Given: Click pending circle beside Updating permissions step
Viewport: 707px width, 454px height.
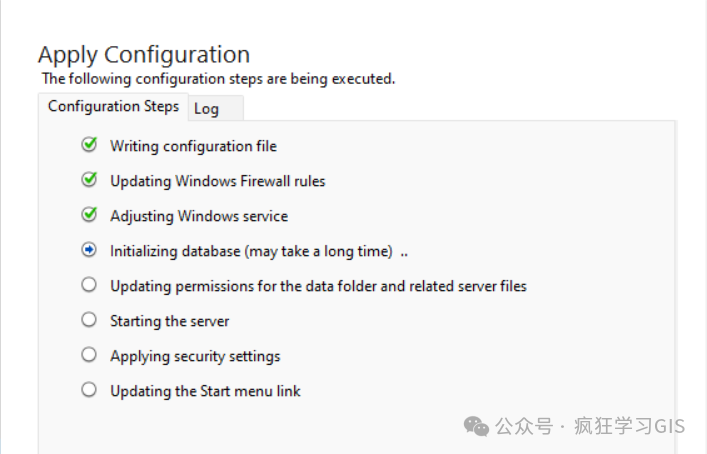Looking at the screenshot, I should 89,285.
